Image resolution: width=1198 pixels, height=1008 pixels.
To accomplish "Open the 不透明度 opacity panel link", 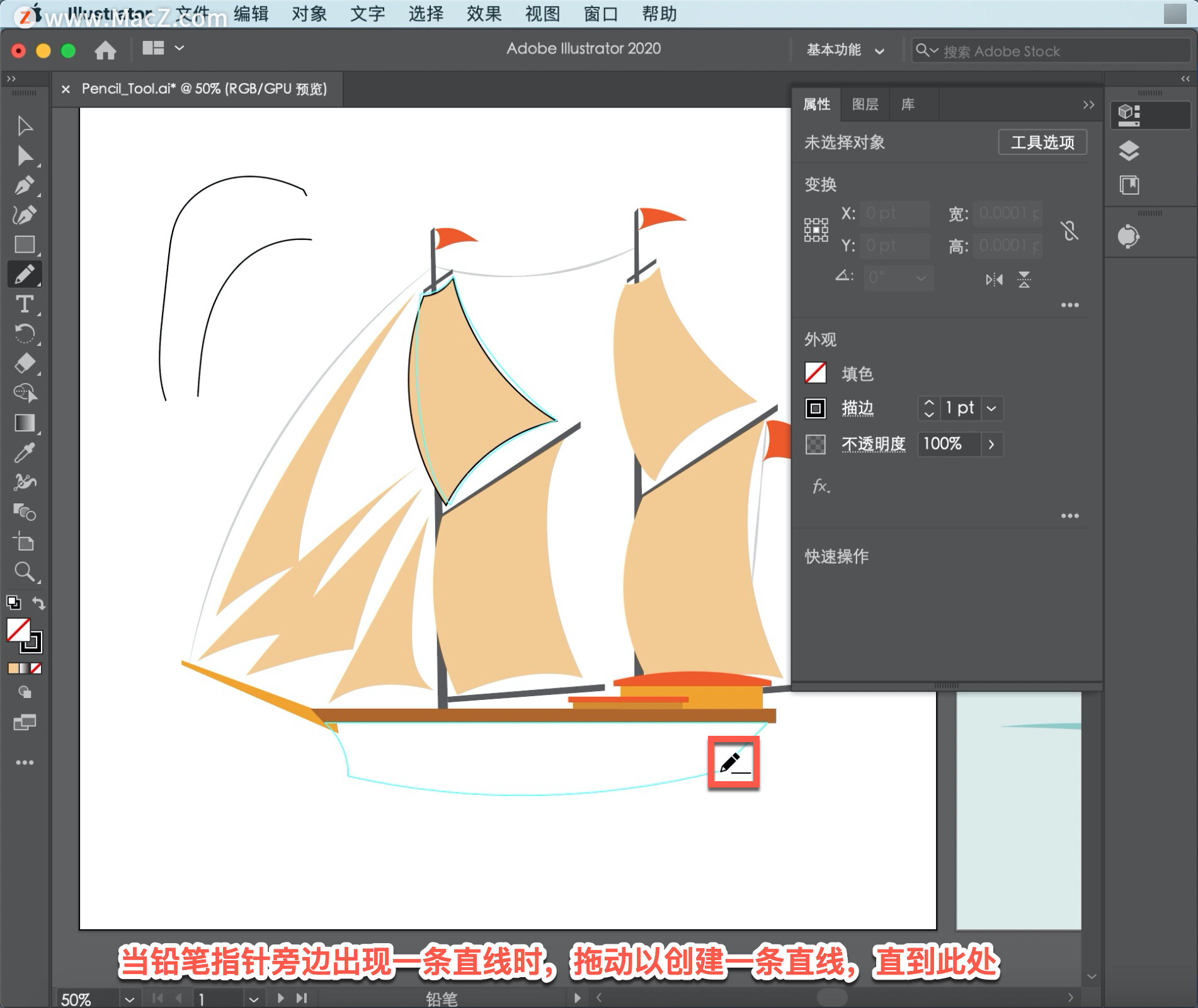I will (x=874, y=444).
